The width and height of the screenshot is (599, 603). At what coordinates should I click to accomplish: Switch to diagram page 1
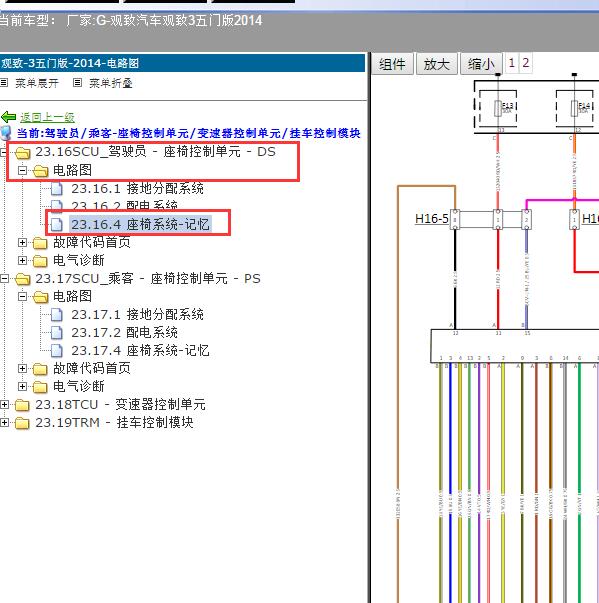(x=512, y=63)
